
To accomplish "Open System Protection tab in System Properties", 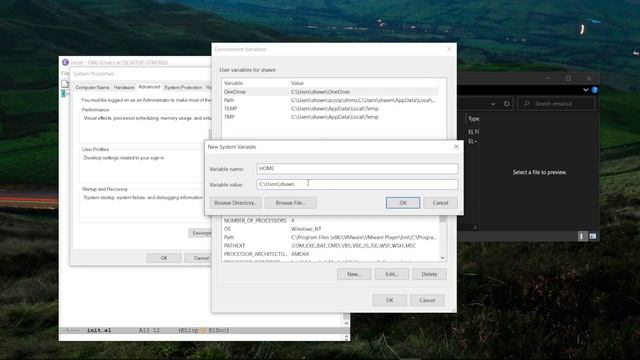I will pyautogui.click(x=183, y=87).
